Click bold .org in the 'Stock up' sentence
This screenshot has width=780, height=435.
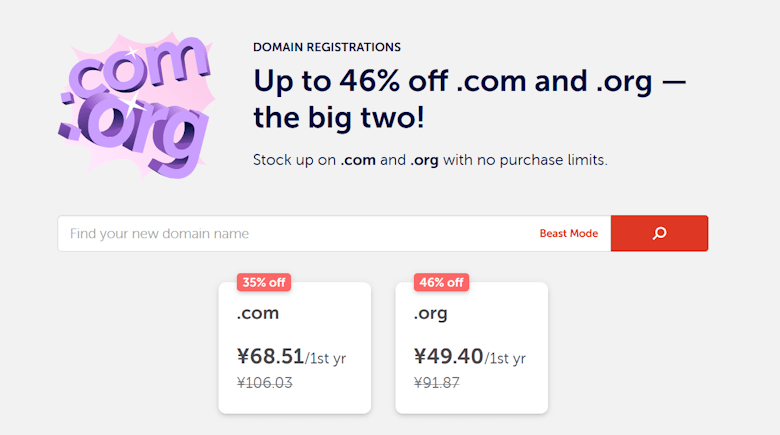[x=426, y=160]
